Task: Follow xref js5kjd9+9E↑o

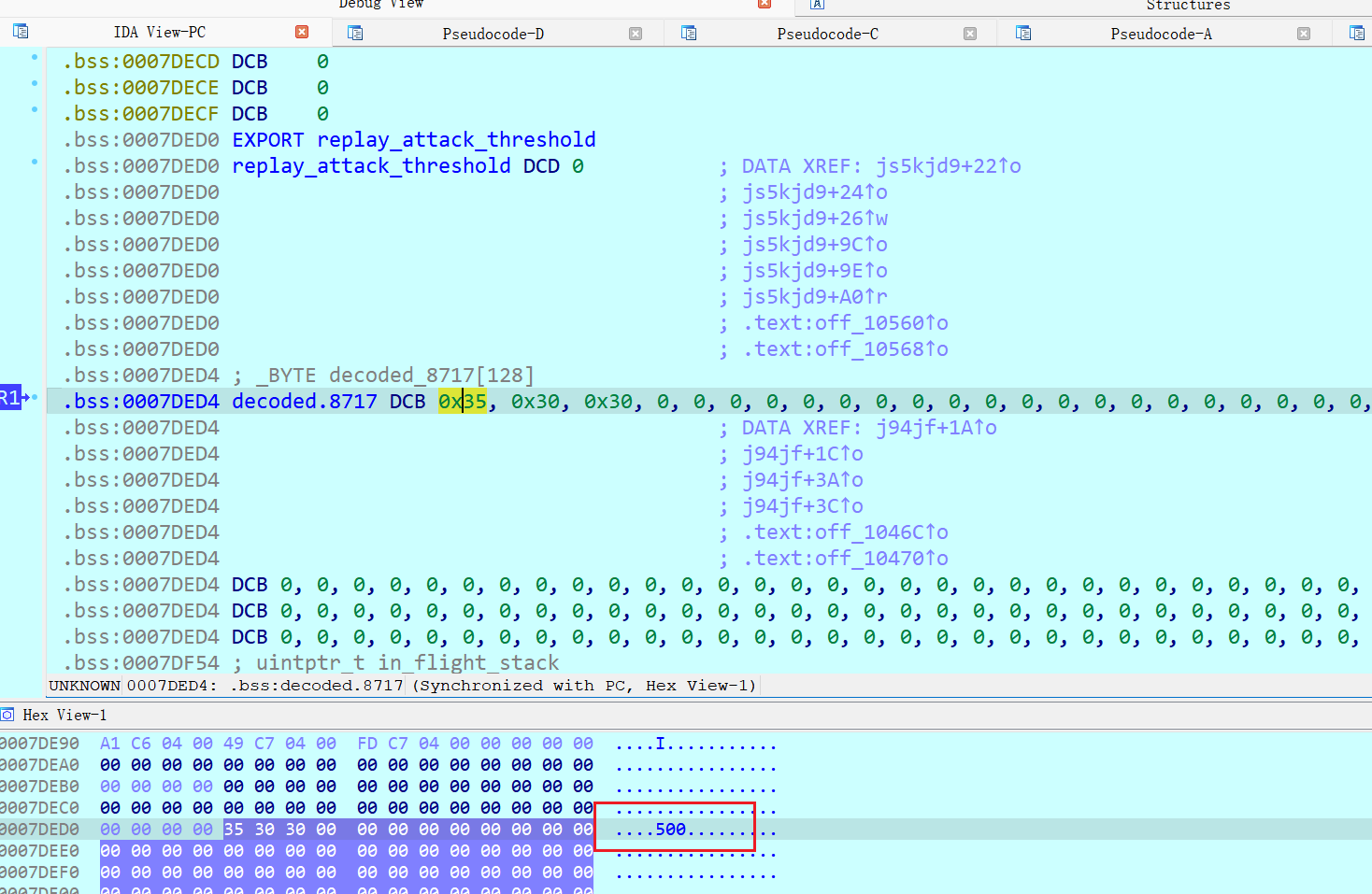Action: 815,271
